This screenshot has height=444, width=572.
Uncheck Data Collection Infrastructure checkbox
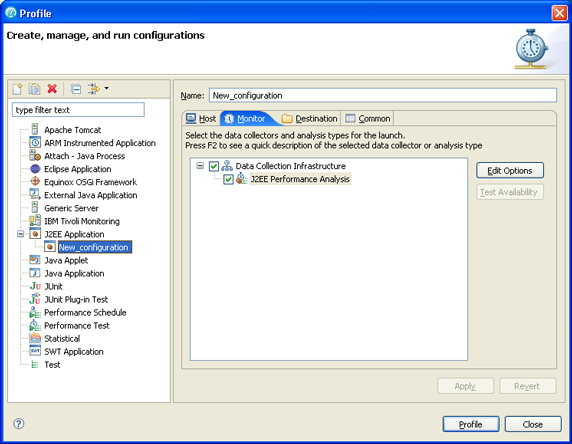(x=214, y=166)
